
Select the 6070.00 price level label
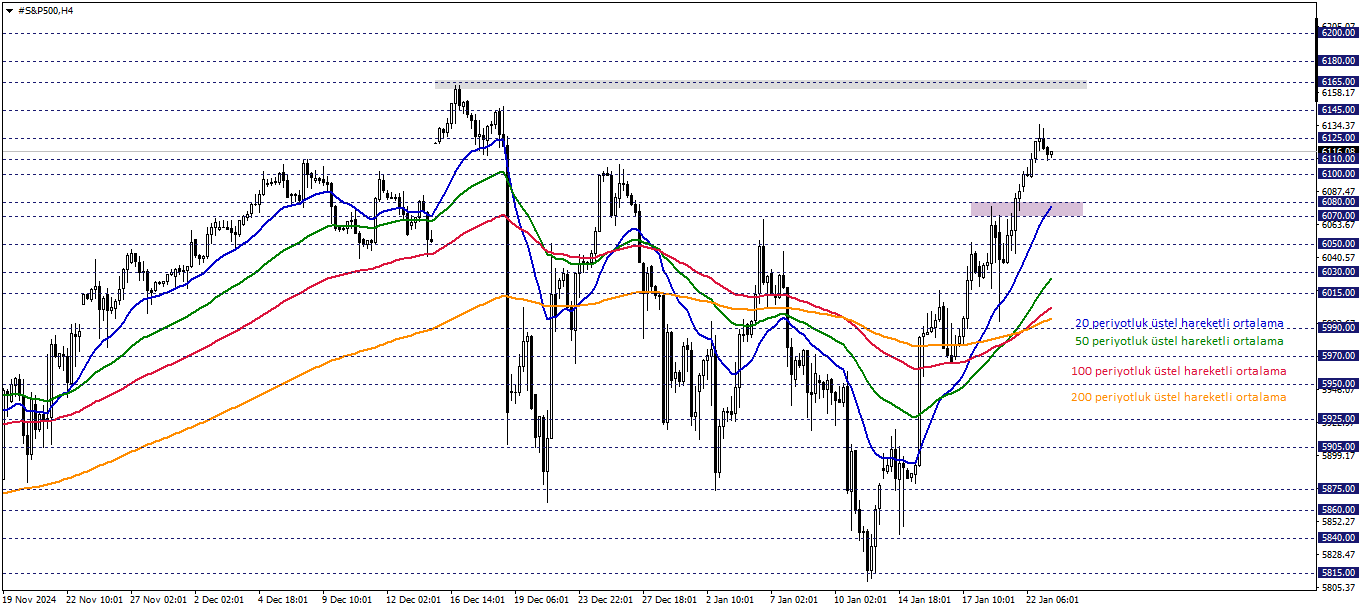click(x=1338, y=215)
